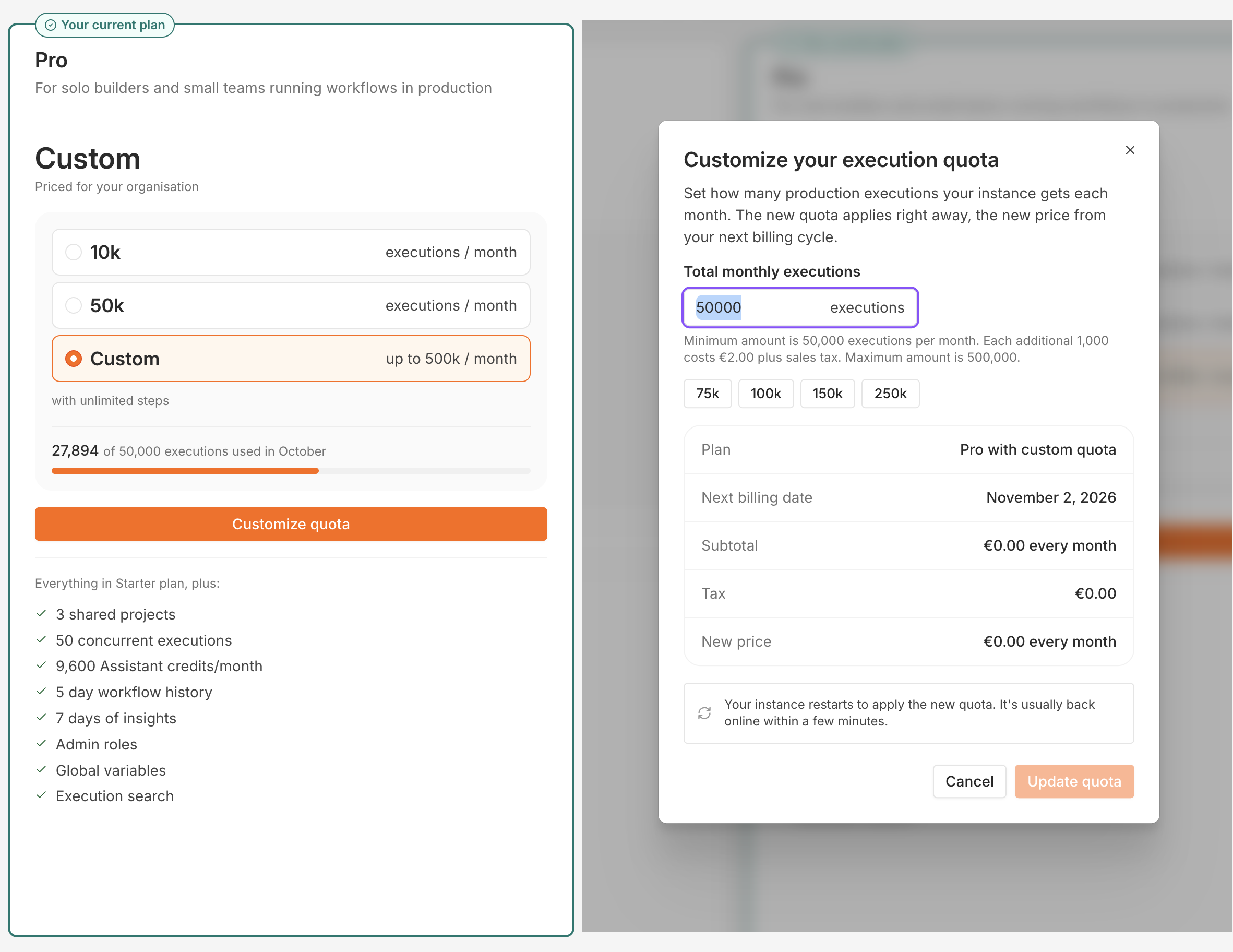The width and height of the screenshot is (1233, 952).
Task: Click the 'Pro' plan heading
Action: pyautogui.click(x=51, y=61)
